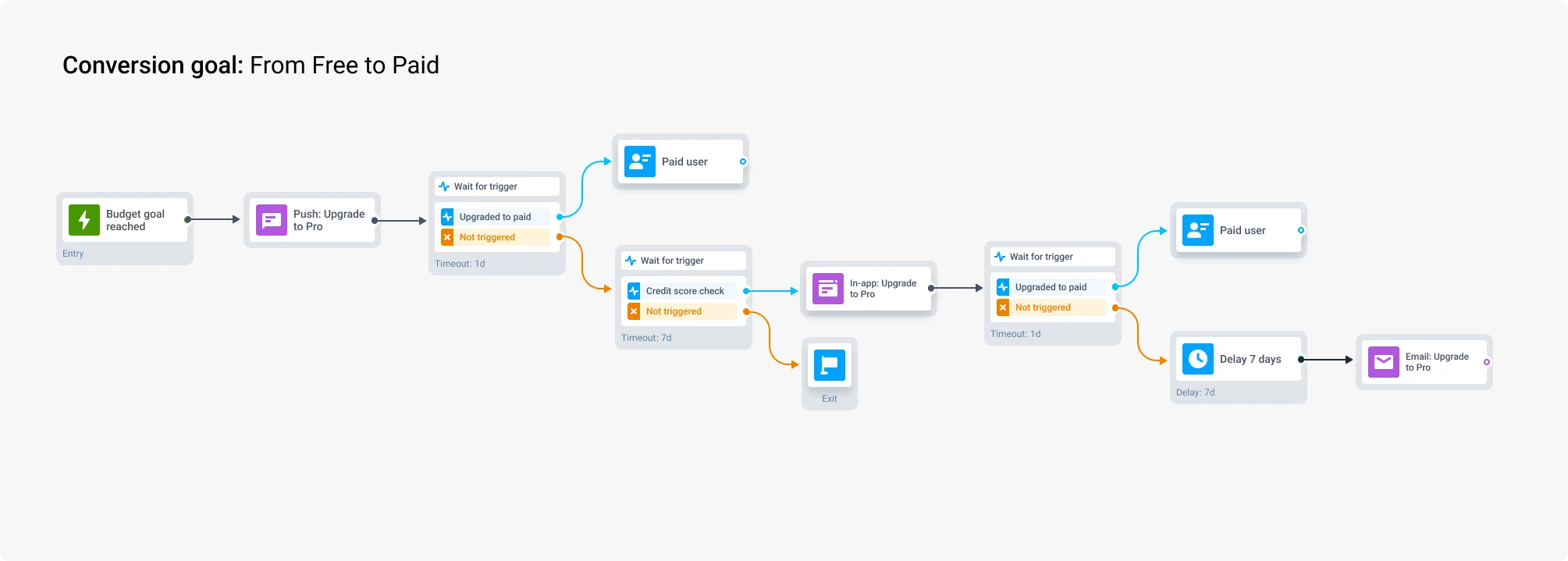Click the output port on the top Paid user node
This screenshot has height=561, width=1568.
(742, 162)
